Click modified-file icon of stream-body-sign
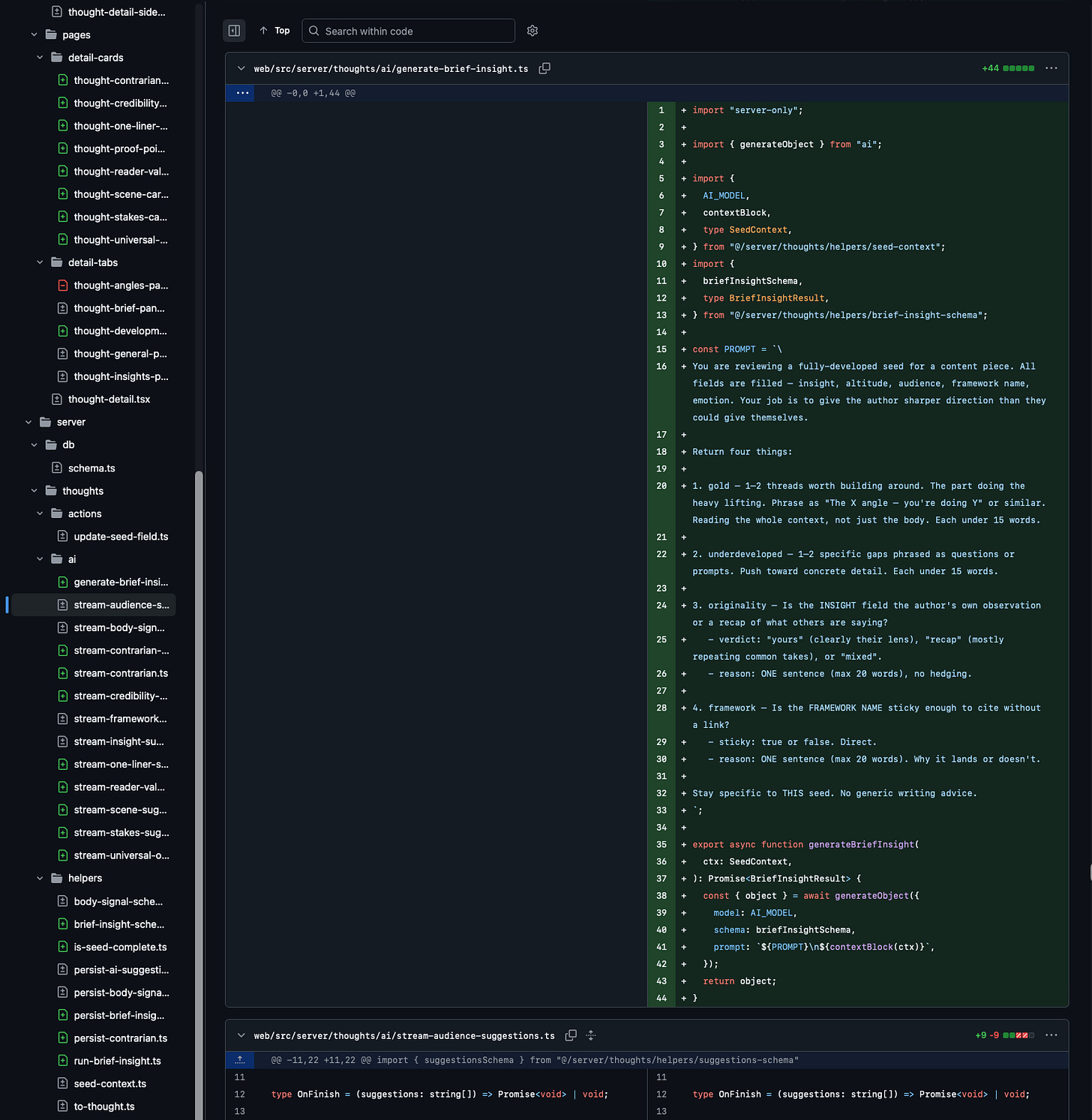 pyautogui.click(x=63, y=627)
